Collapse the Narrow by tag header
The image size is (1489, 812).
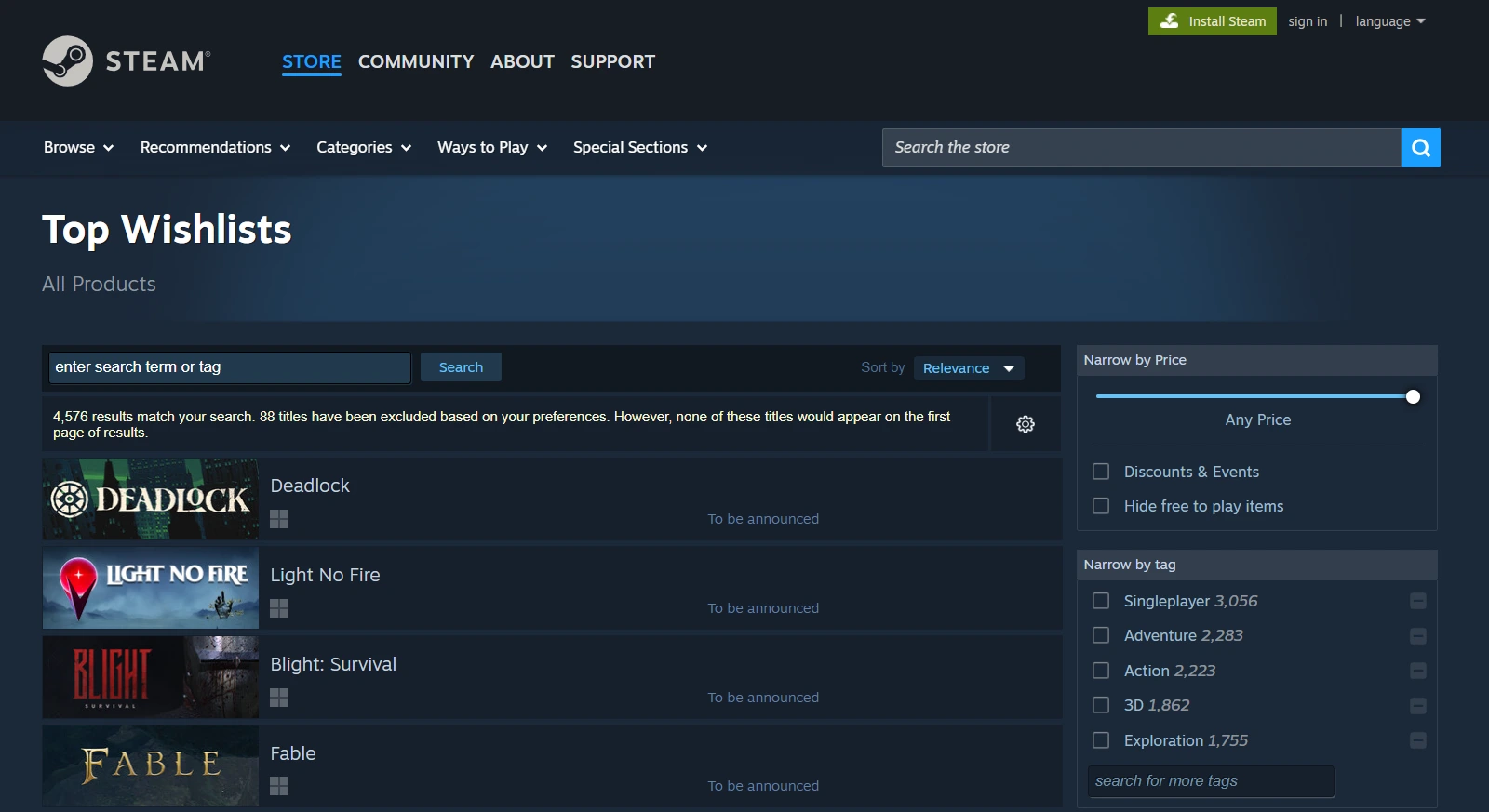point(1257,565)
